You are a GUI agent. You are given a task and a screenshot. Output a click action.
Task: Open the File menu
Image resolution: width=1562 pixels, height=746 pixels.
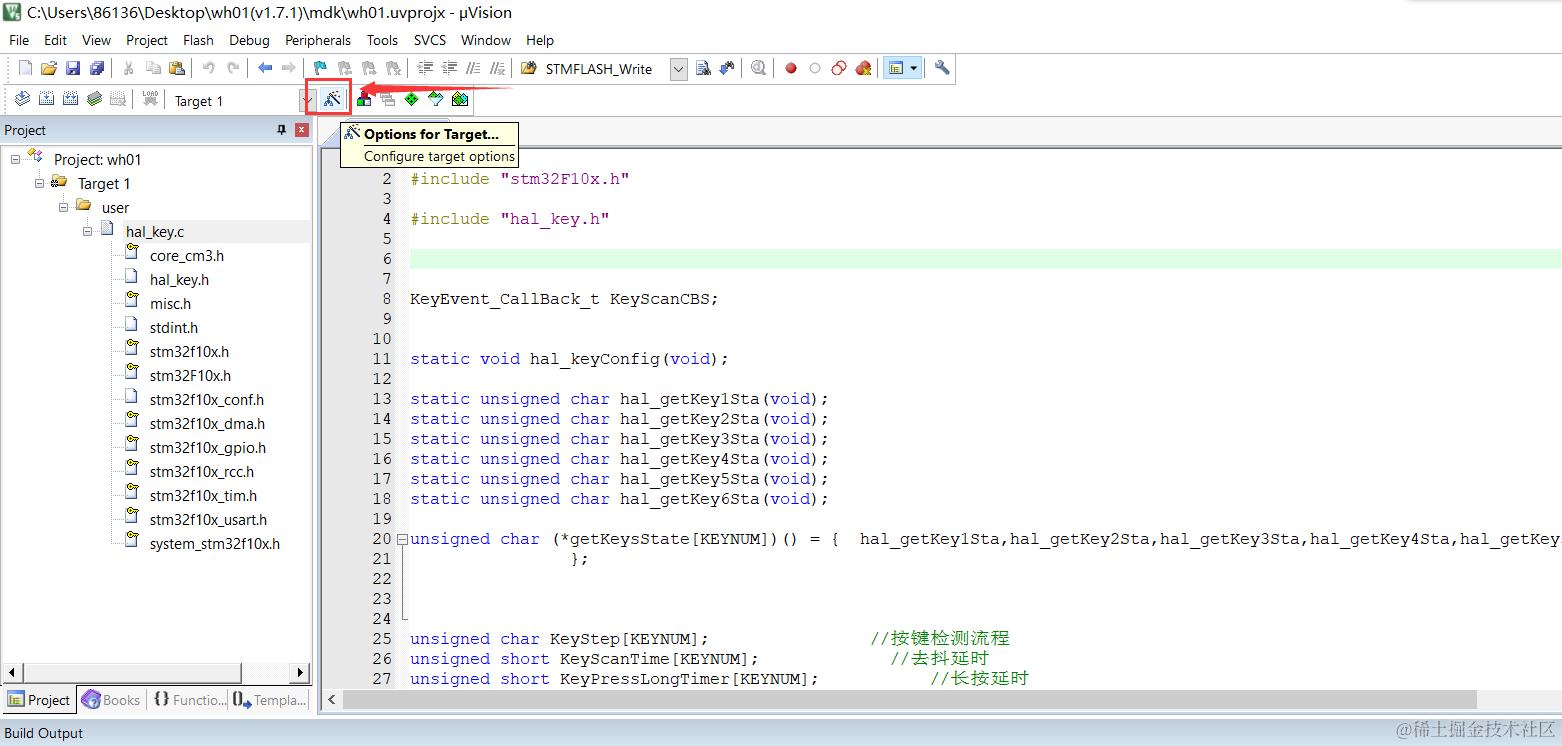click(19, 40)
